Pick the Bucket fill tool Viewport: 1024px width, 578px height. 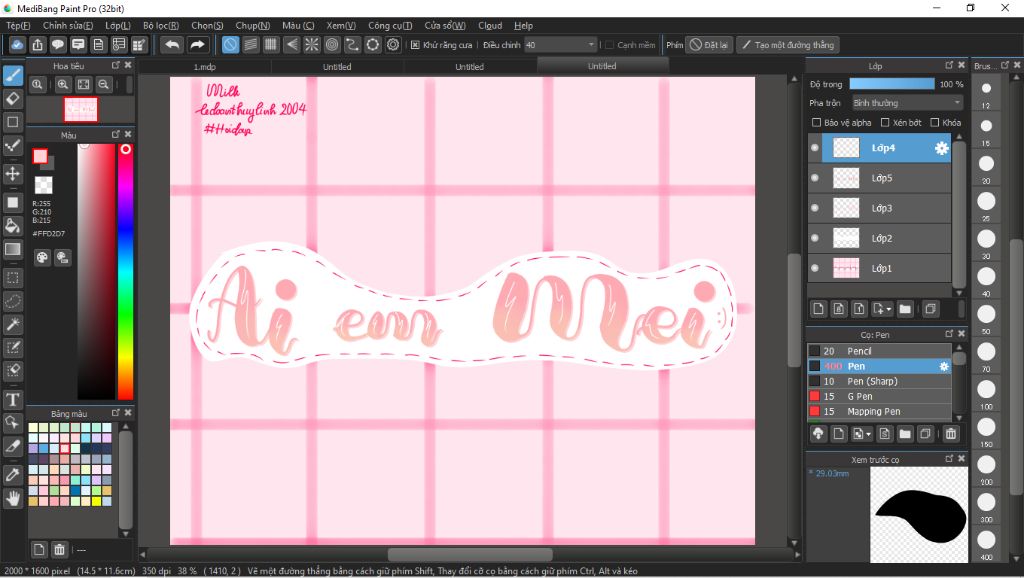point(12,226)
